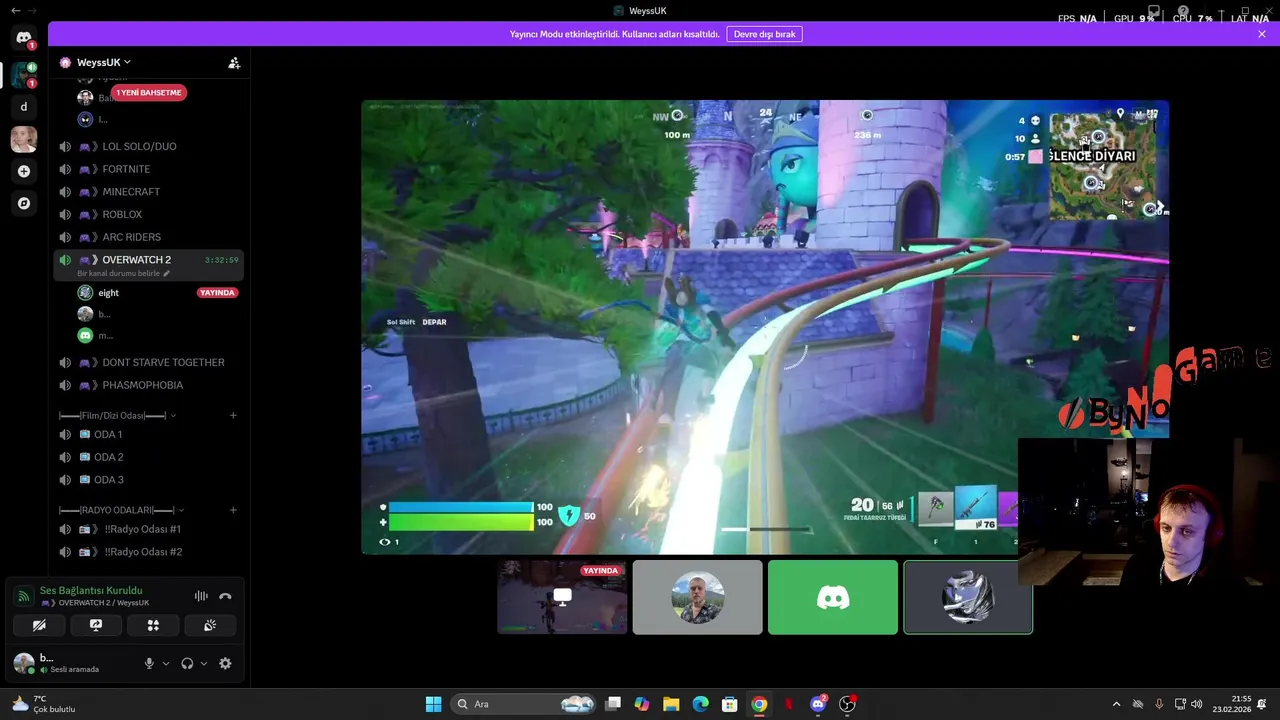Share your screen button
Viewport: 1280px width, 720px height.
click(96, 625)
